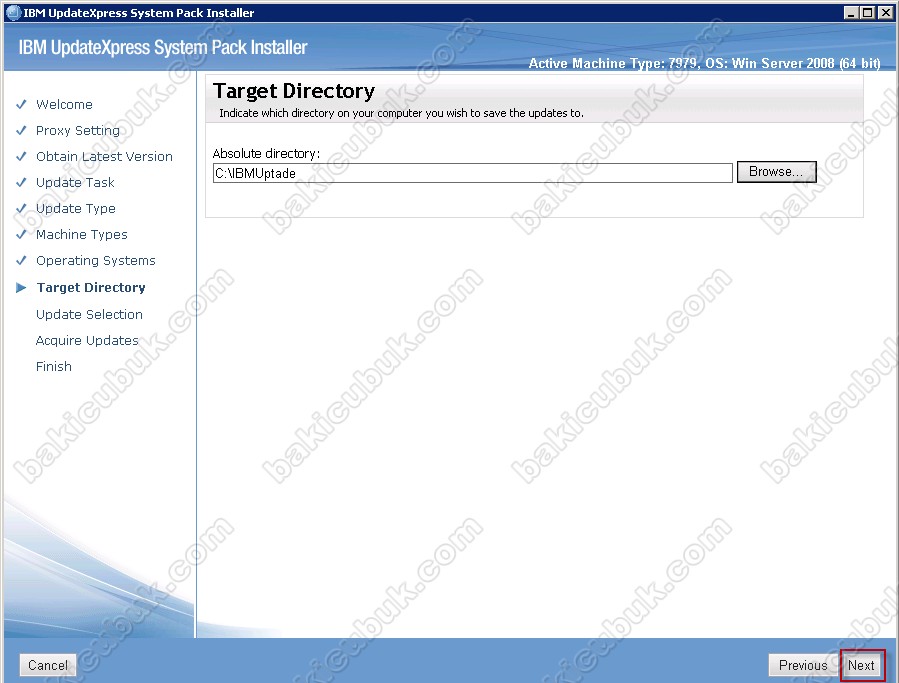The image size is (899, 683).
Task: Cancel the installer wizard
Action: [48, 665]
